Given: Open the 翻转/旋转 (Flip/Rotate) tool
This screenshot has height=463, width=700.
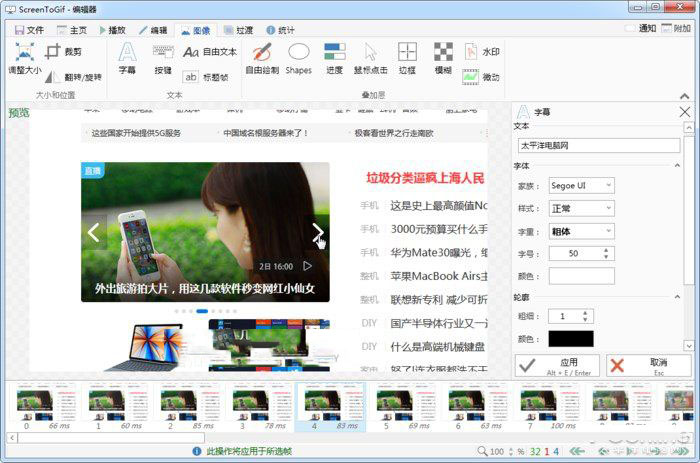Looking at the screenshot, I should coord(73,77).
